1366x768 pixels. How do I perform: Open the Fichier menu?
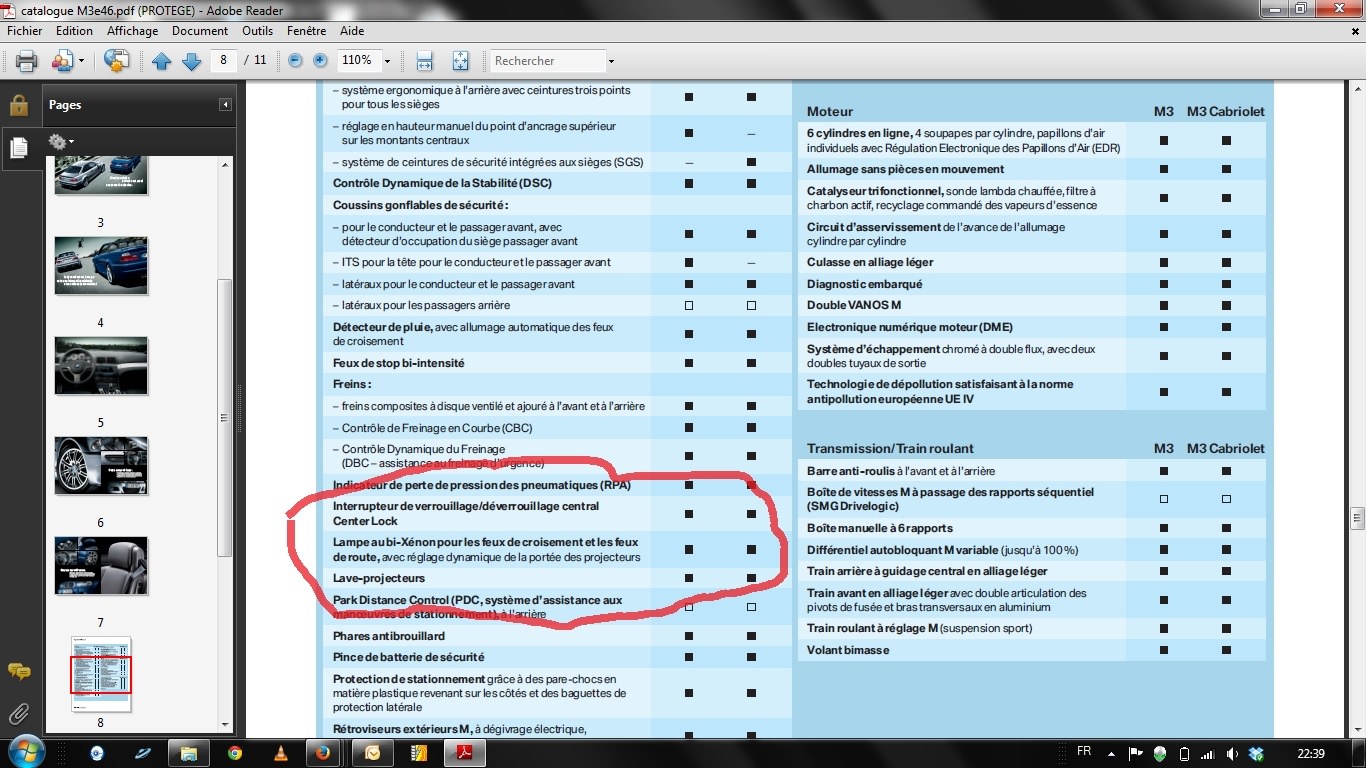[x=25, y=31]
